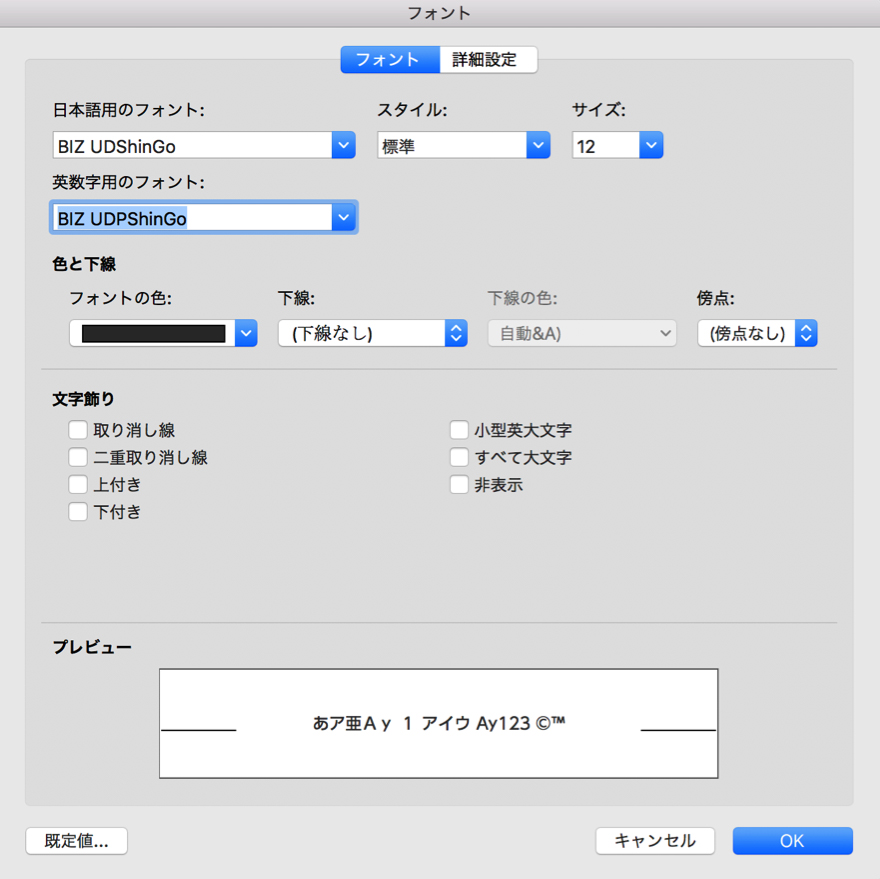Open the 詳細設定 tab
Viewport: 880px width, 879px height.
pyautogui.click(x=488, y=59)
